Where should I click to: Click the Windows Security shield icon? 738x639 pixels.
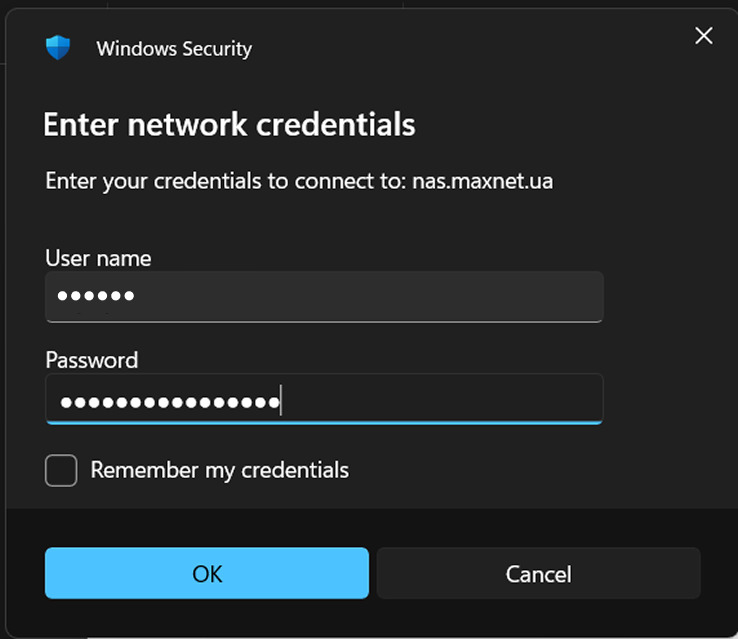pos(58,48)
